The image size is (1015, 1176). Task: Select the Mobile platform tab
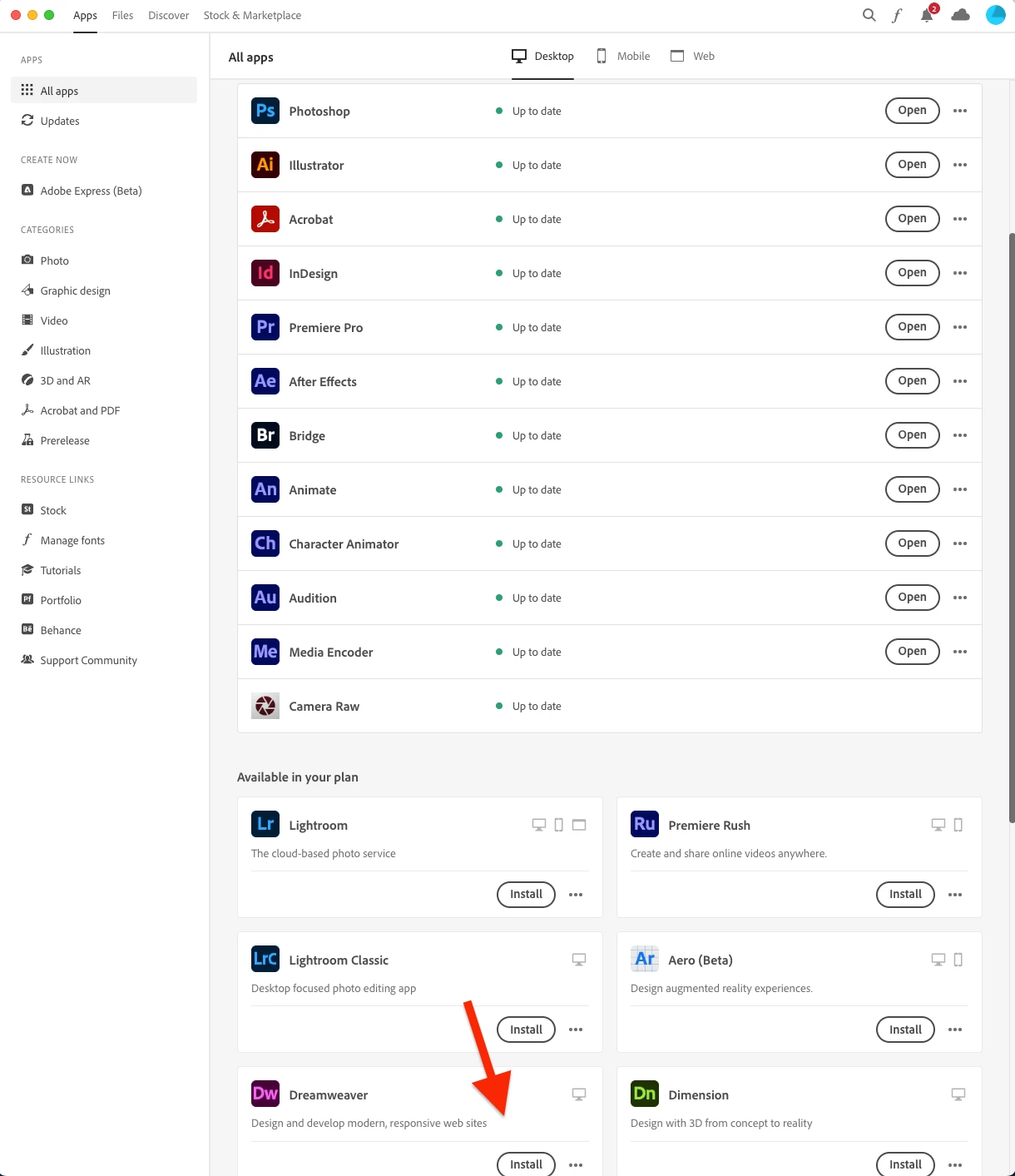coord(623,56)
